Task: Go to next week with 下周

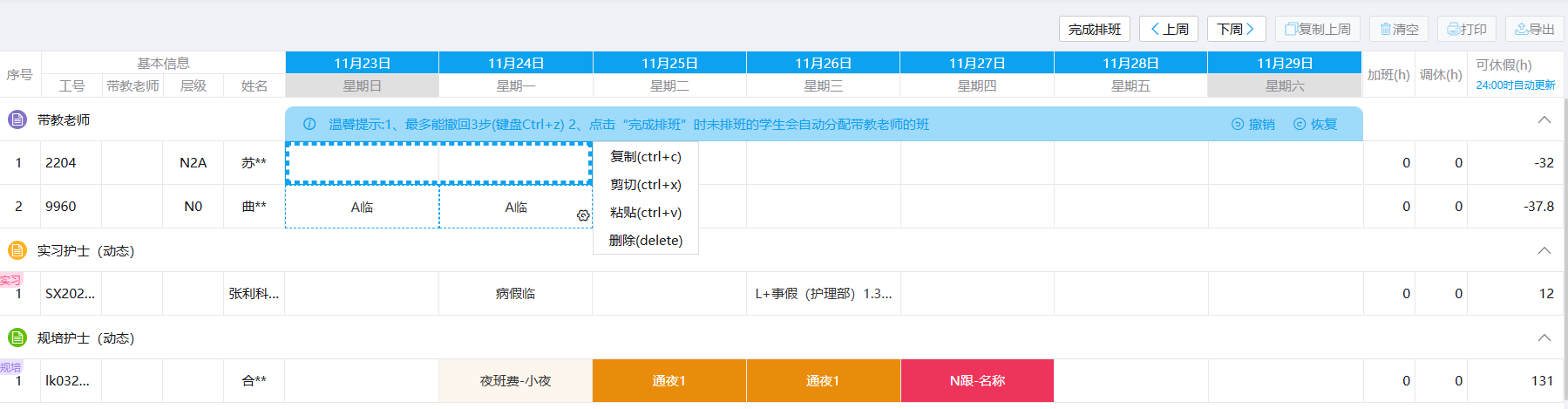Action: 1236,29
